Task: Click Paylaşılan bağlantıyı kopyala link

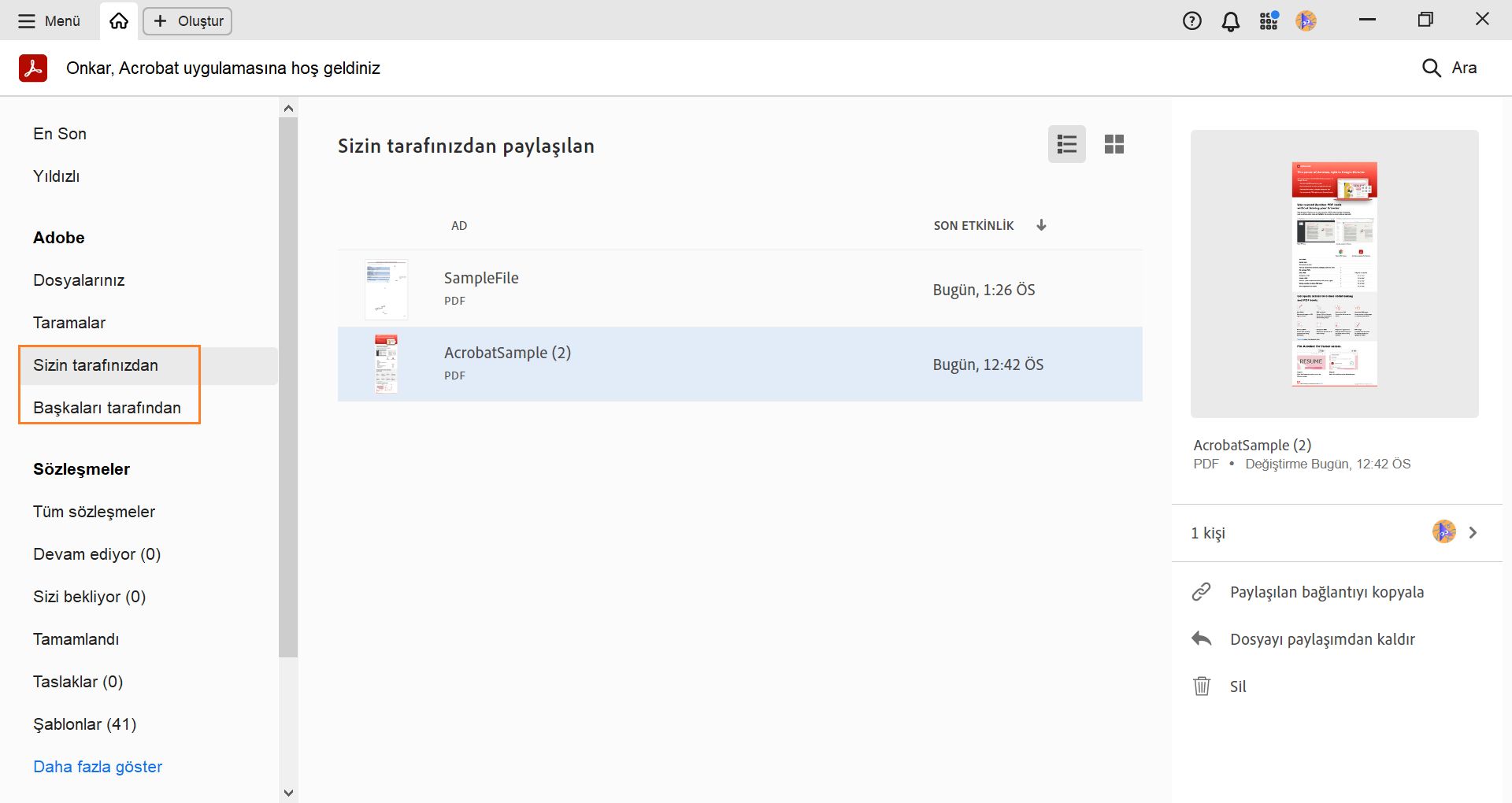Action: point(1326,592)
